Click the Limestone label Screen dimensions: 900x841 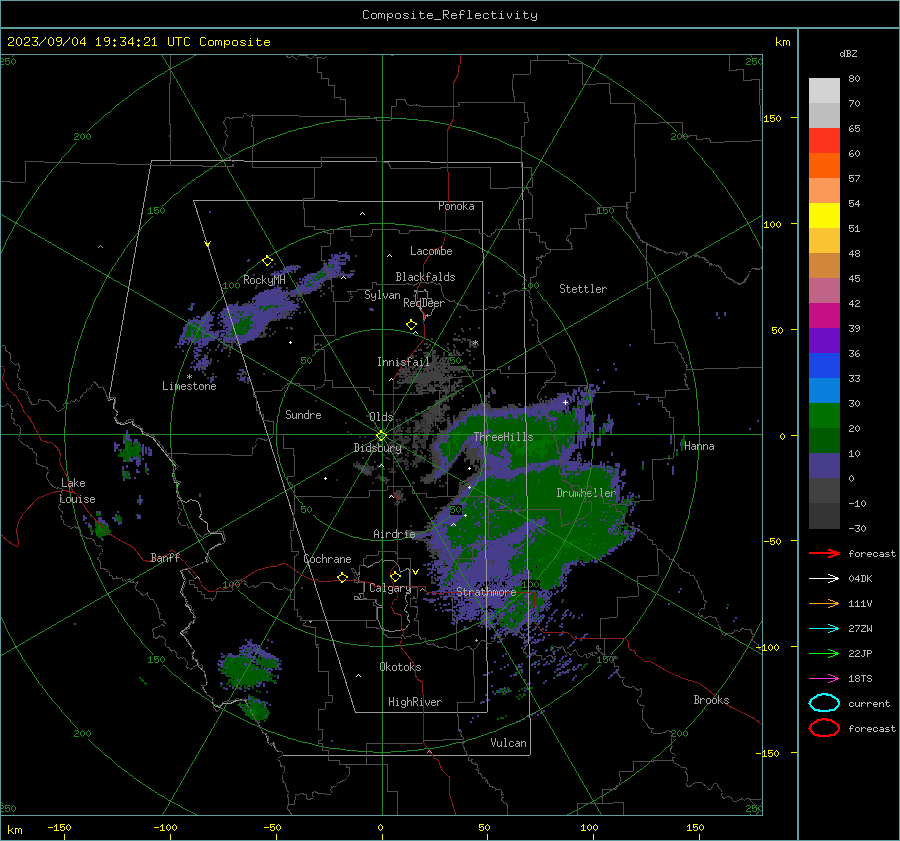click(x=189, y=386)
